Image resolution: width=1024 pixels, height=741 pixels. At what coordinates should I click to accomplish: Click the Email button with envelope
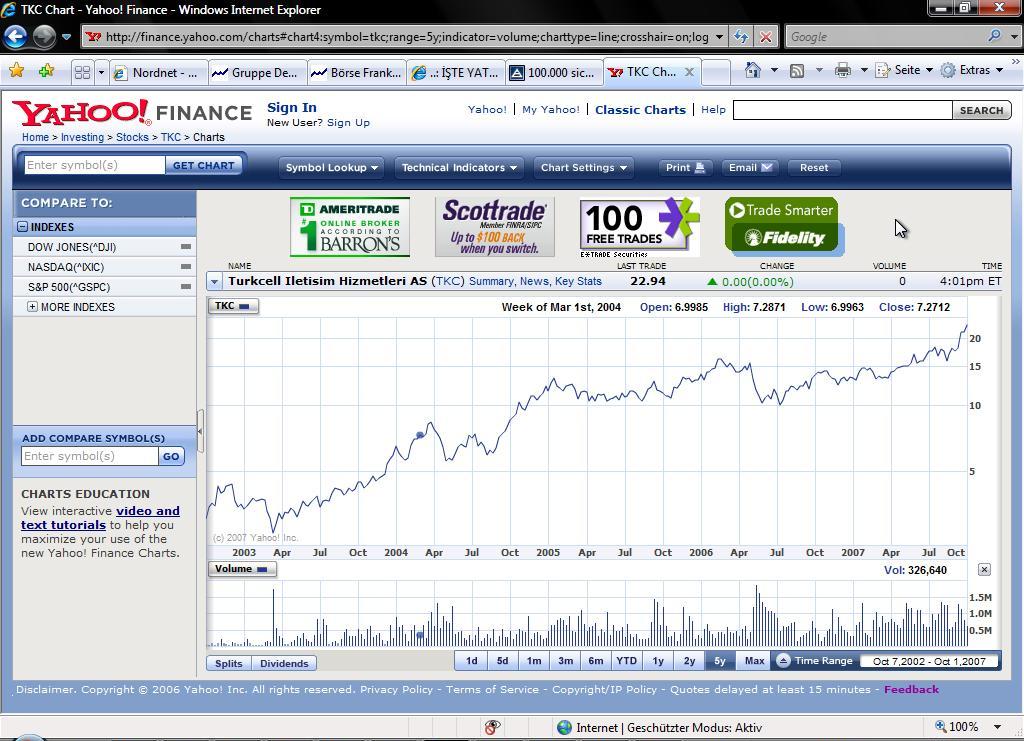[x=750, y=168]
